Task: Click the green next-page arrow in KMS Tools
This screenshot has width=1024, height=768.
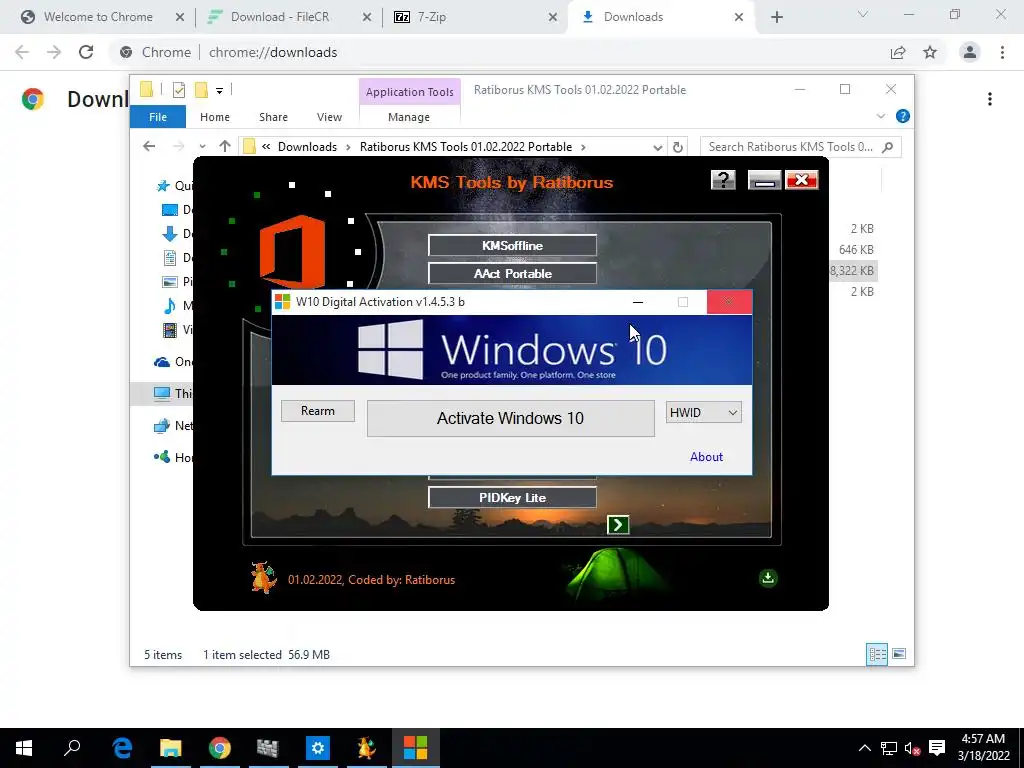Action: coord(618,524)
